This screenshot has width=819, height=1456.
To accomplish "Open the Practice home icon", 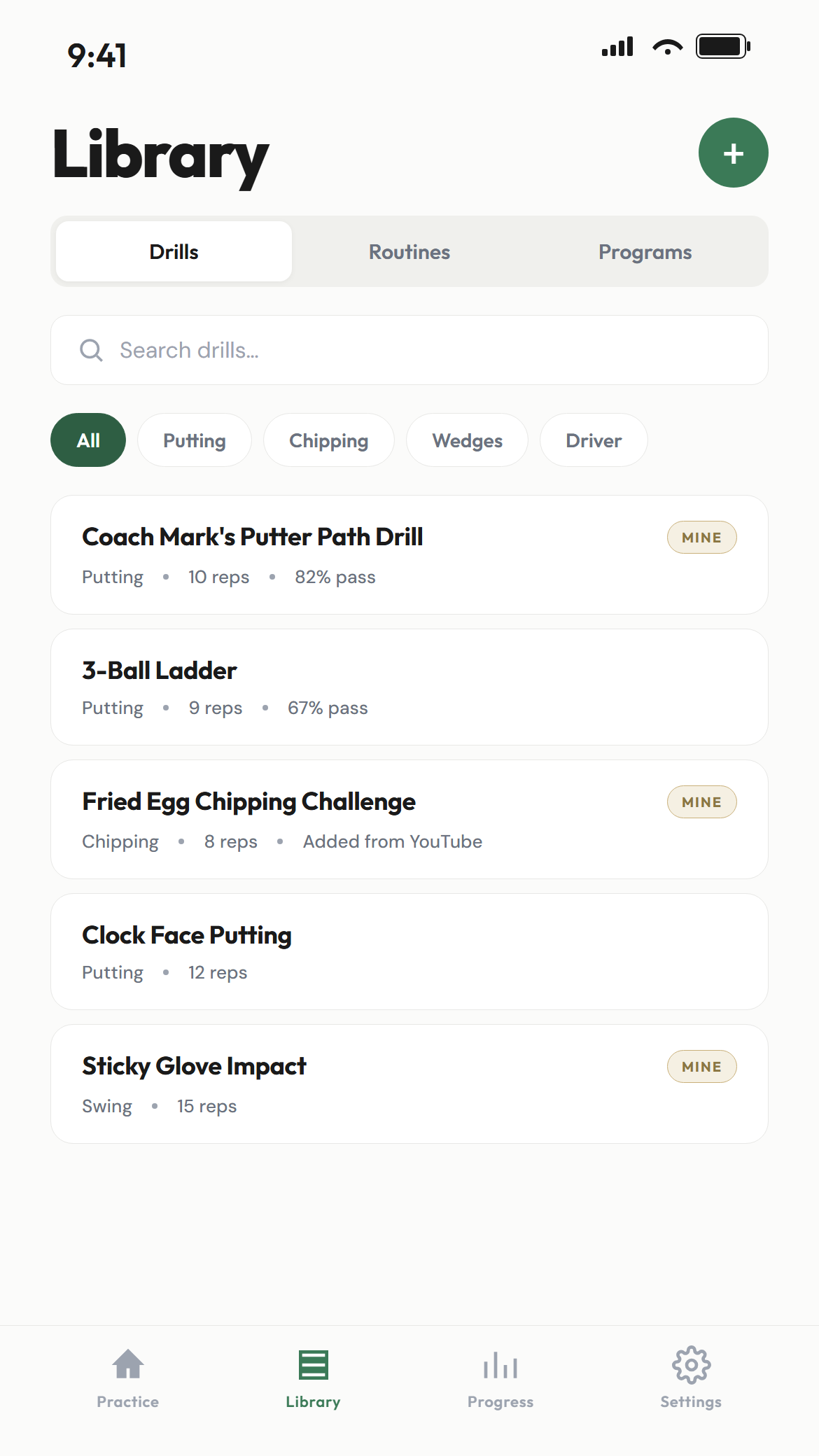I will 128,1364.
